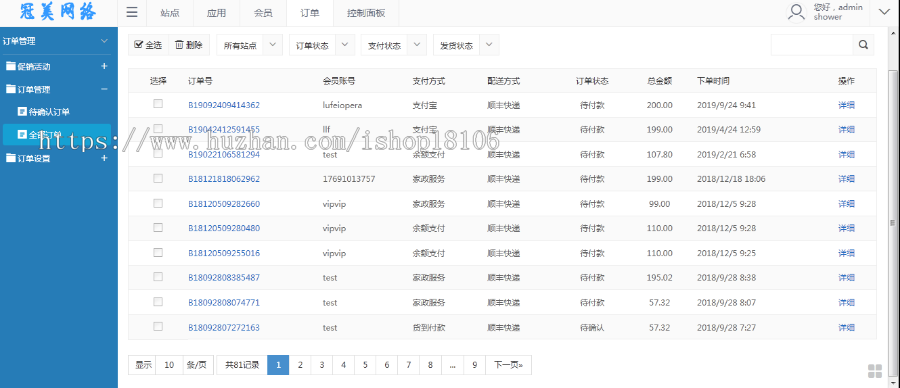Click 详细 for order B19092409414362
This screenshot has width=900, height=388.
click(x=846, y=105)
